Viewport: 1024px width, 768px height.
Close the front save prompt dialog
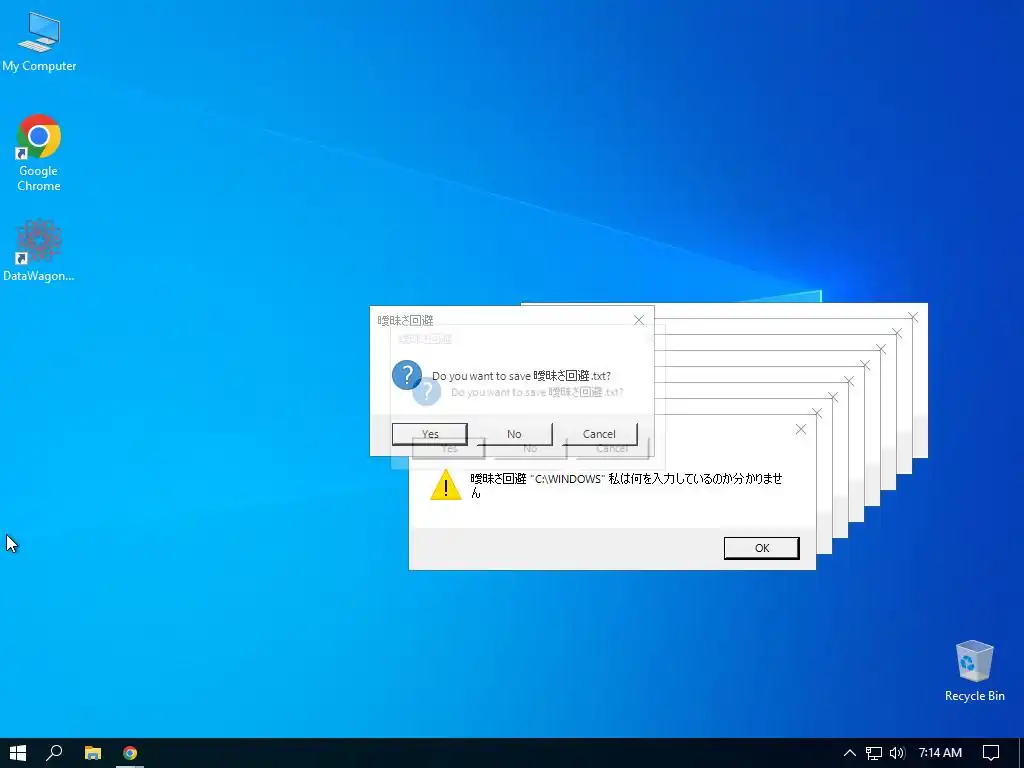coord(639,320)
